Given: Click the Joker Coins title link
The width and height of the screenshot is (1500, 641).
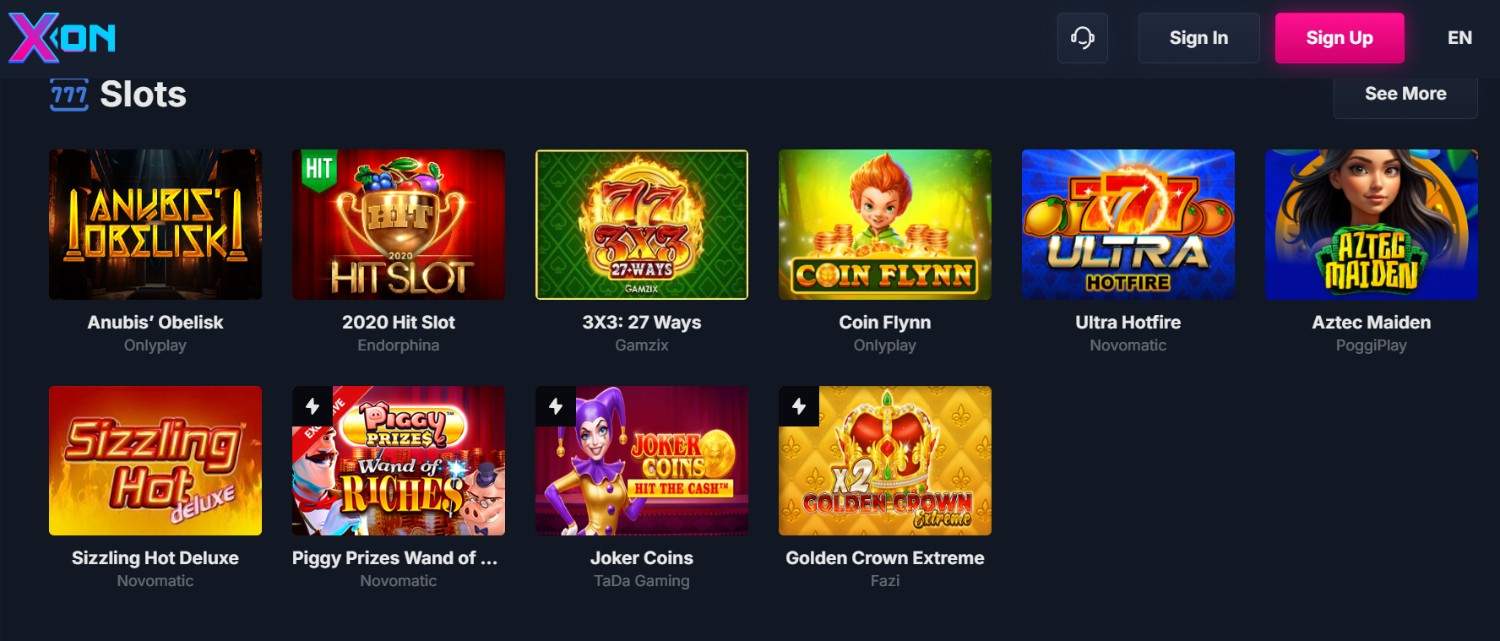Looking at the screenshot, I should pos(641,558).
